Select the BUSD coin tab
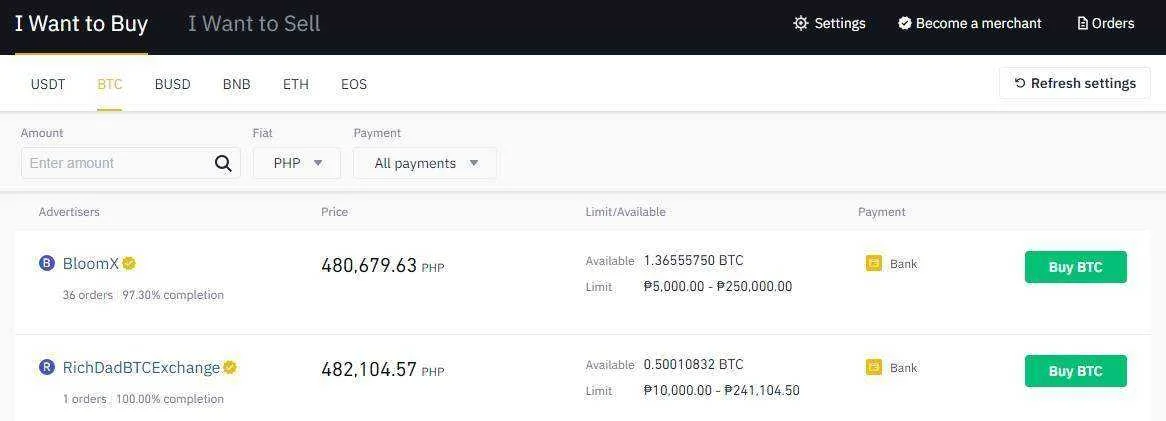Viewport: 1166px width, 421px height. click(173, 84)
